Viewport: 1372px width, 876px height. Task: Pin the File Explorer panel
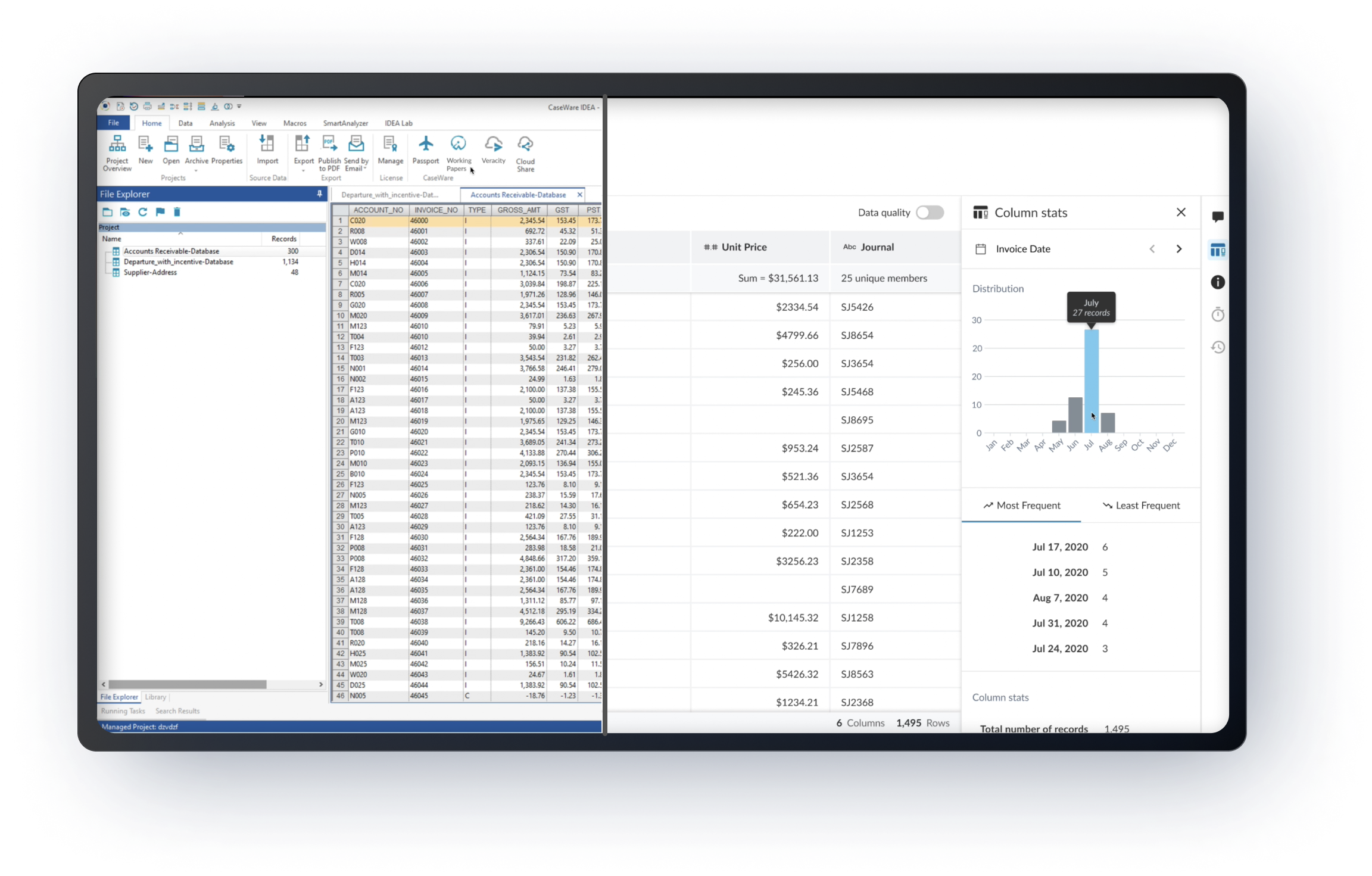pos(320,194)
